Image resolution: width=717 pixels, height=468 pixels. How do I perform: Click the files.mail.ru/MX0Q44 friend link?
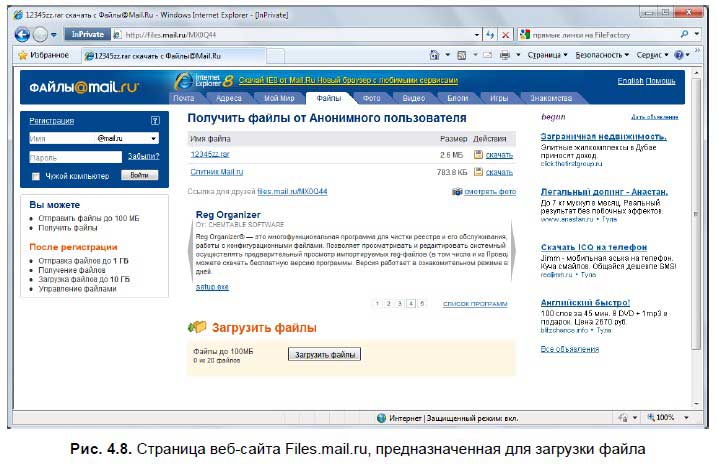(x=292, y=191)
